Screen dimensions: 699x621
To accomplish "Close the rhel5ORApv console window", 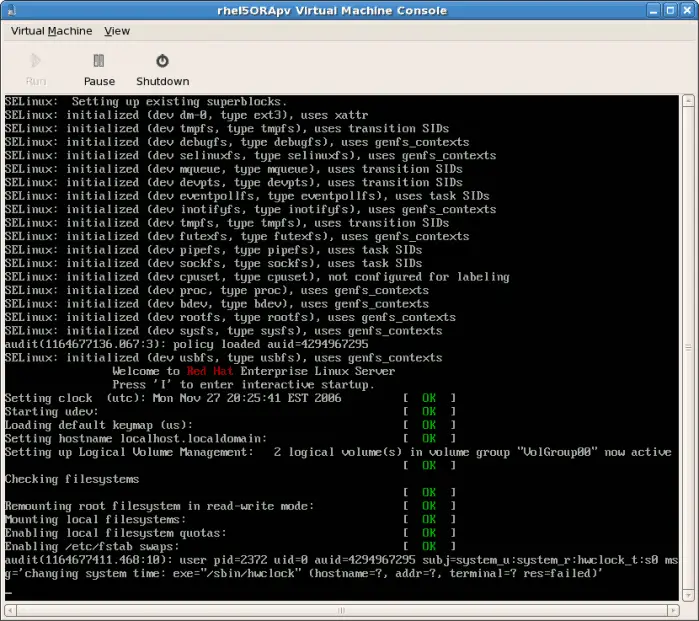I will (x=685, y=10).
